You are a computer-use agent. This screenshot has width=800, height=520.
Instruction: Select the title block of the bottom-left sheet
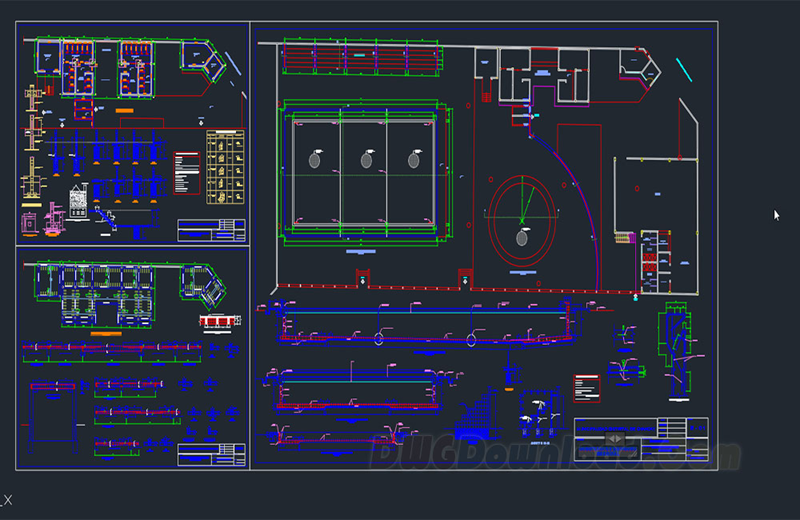pos(211,455)
